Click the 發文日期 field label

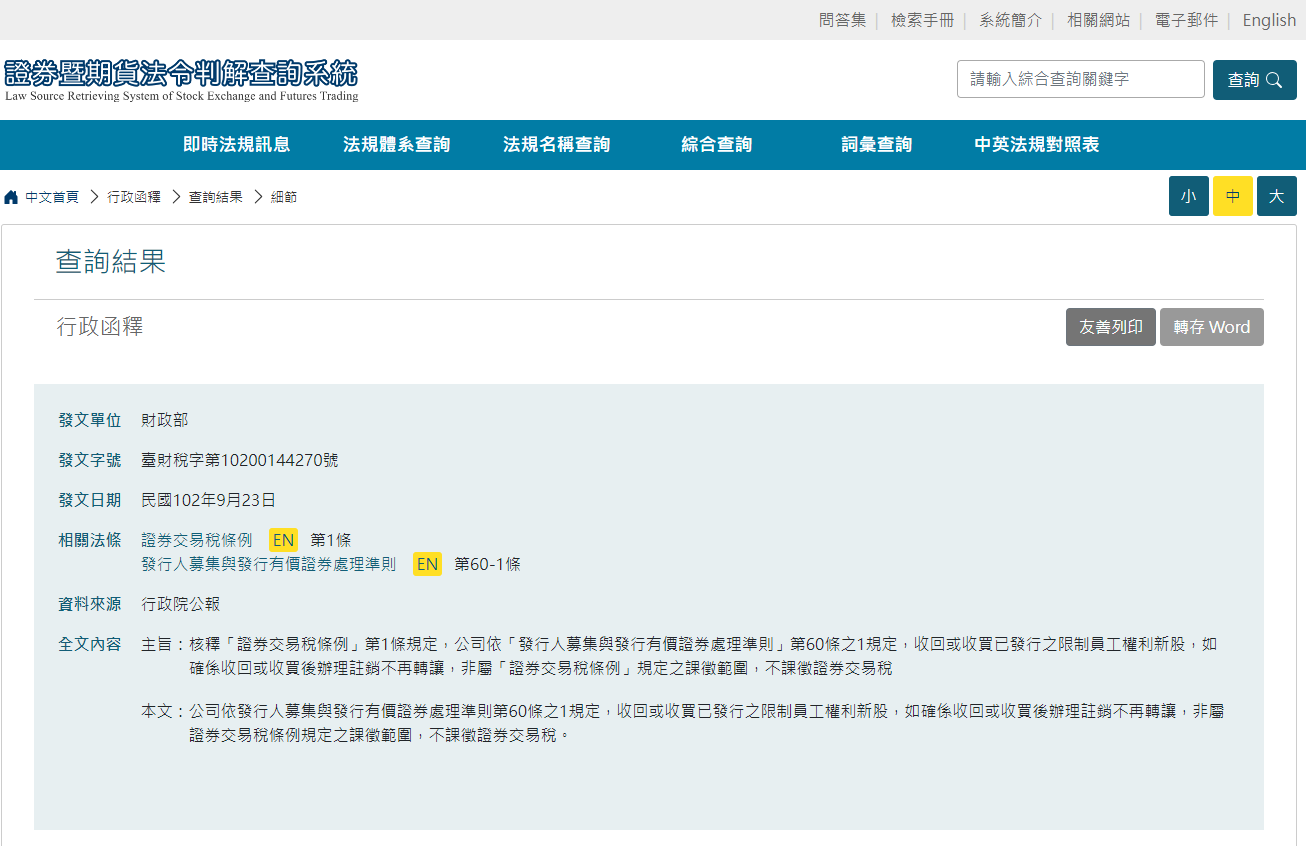[90, 500]
